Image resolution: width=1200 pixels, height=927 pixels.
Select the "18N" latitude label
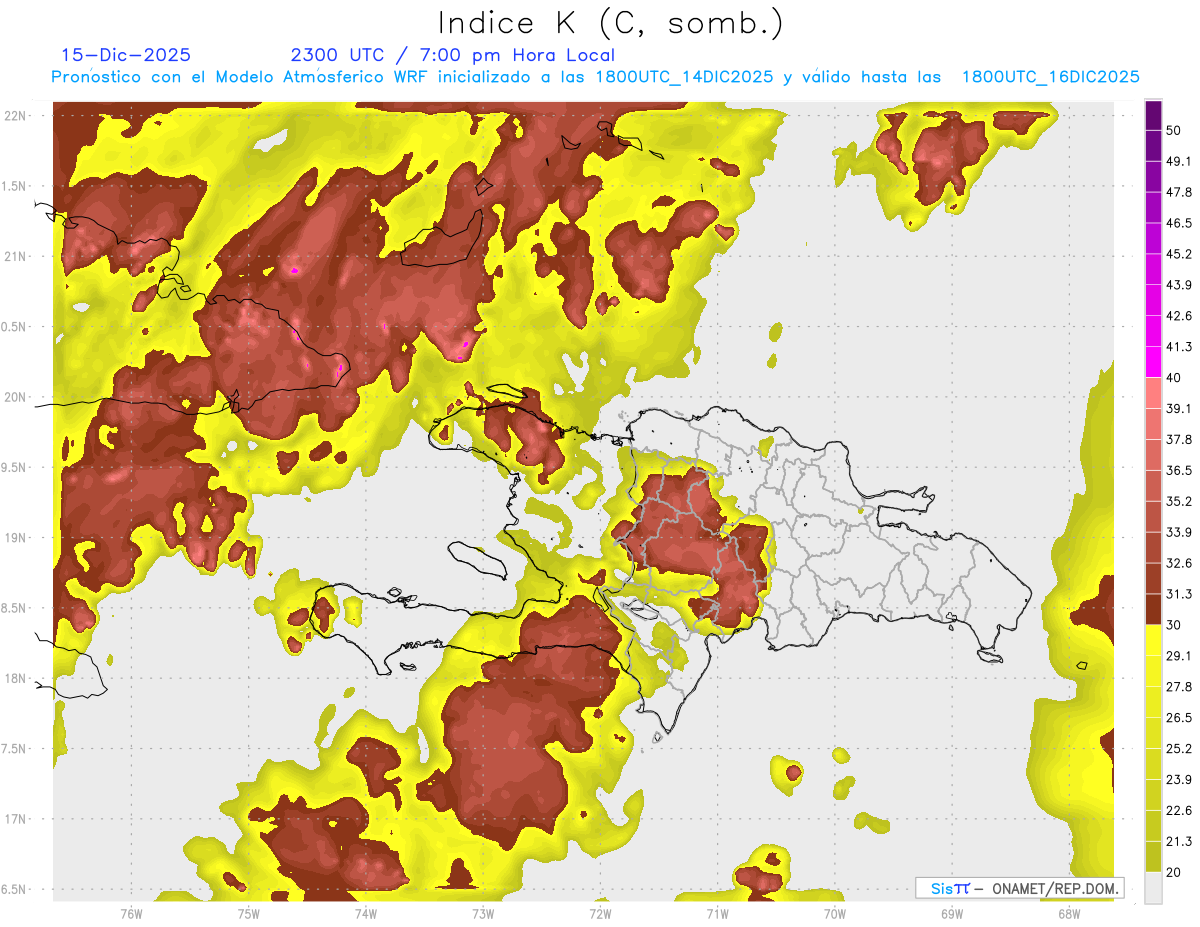(15, 678)
